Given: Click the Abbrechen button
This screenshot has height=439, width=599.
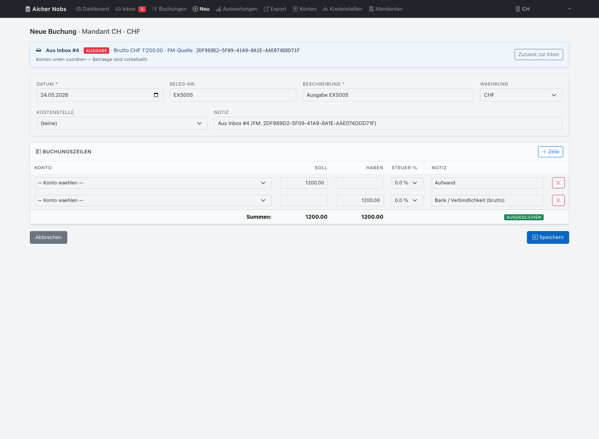Looking at the screenshot, I should tap(49, 237).
